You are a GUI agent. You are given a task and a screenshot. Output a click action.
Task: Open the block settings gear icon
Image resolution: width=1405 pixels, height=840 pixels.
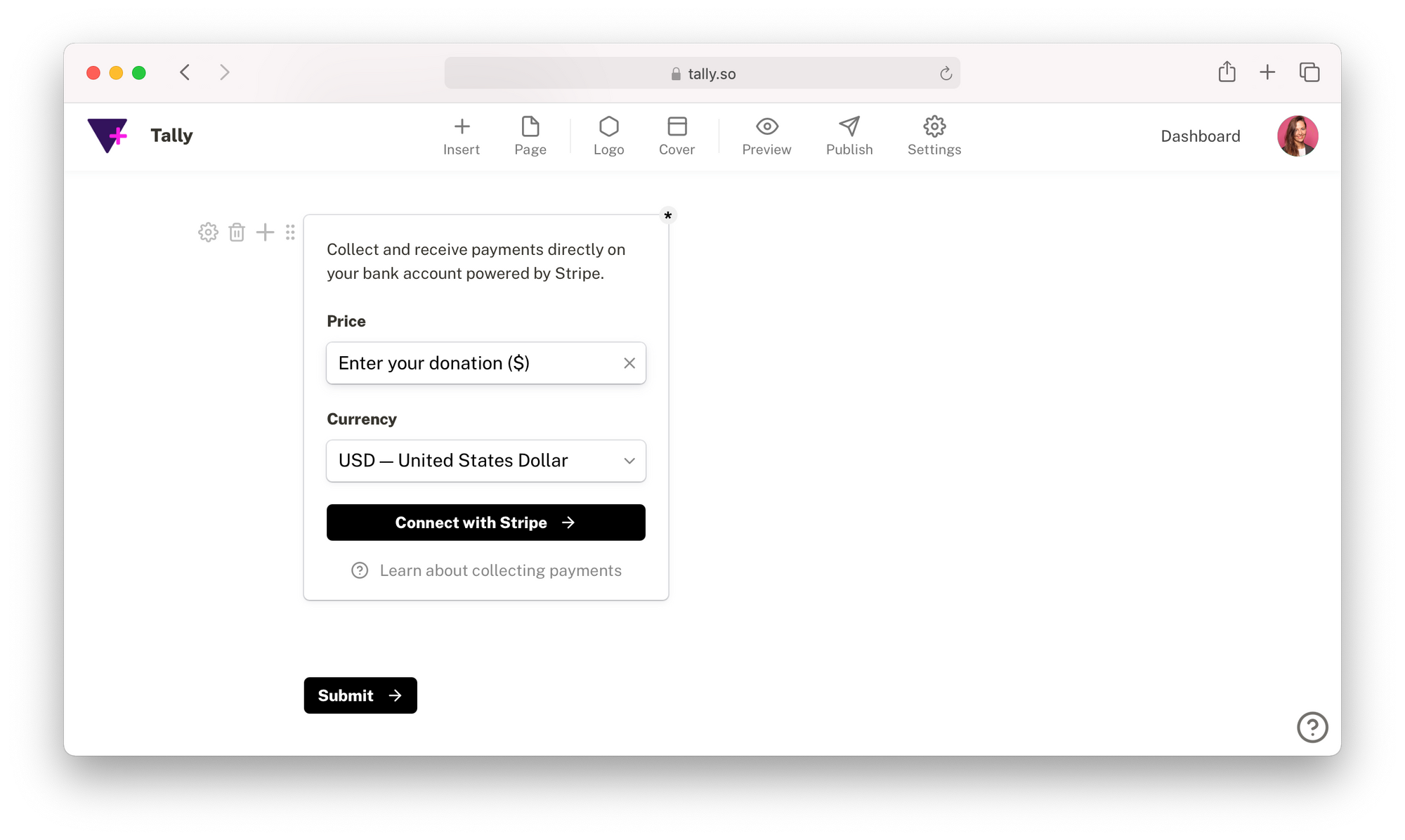208,232
